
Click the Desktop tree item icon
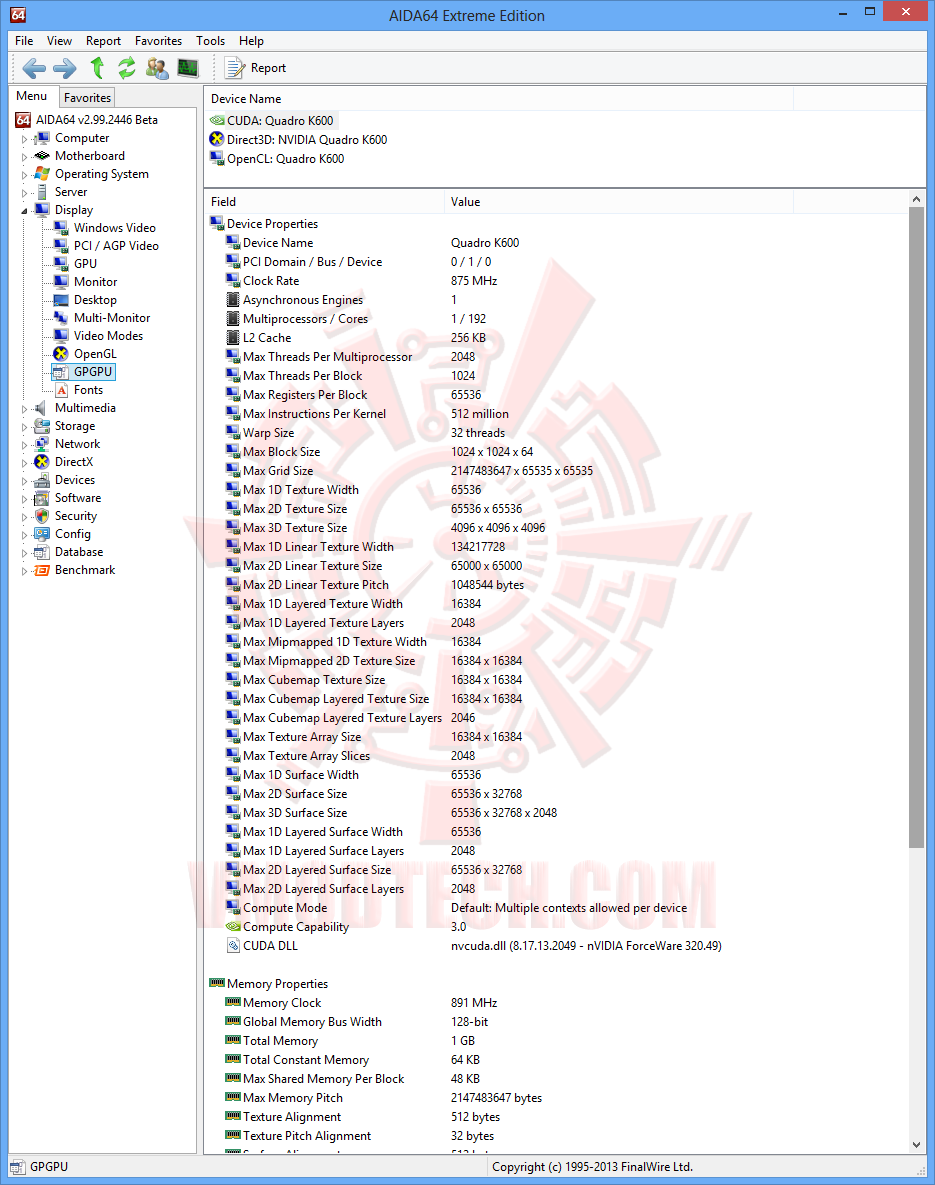click(61, 299)
